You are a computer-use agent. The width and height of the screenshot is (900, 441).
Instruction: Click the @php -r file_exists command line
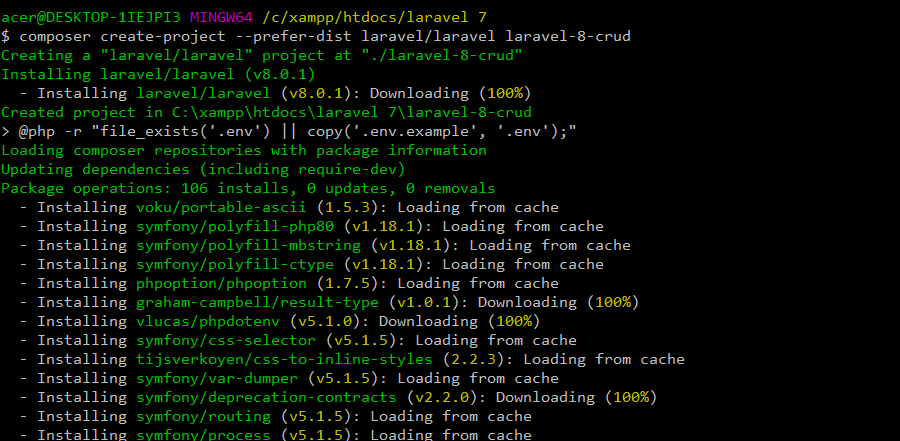pos(289,131)
